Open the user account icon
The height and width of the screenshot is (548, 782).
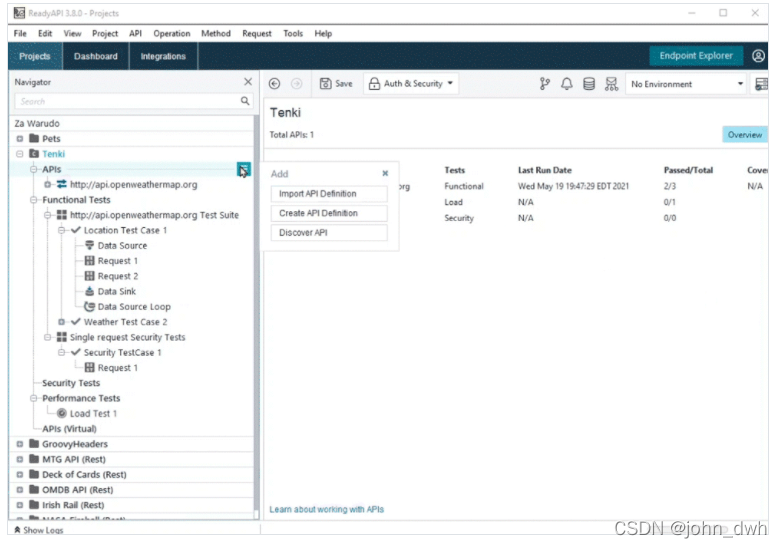pyautogui.click(x=758, y=56)
